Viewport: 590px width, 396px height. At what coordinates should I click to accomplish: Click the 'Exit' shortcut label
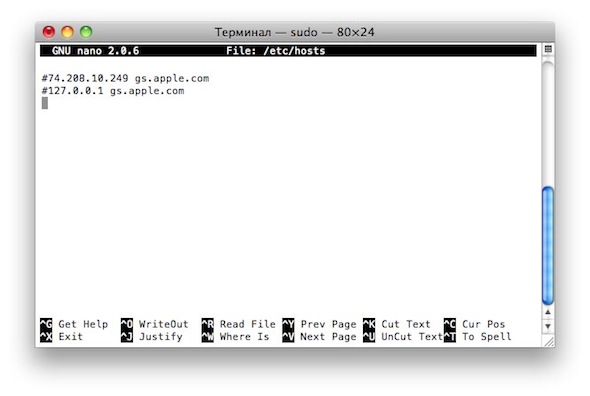click(x=70, y=337)
